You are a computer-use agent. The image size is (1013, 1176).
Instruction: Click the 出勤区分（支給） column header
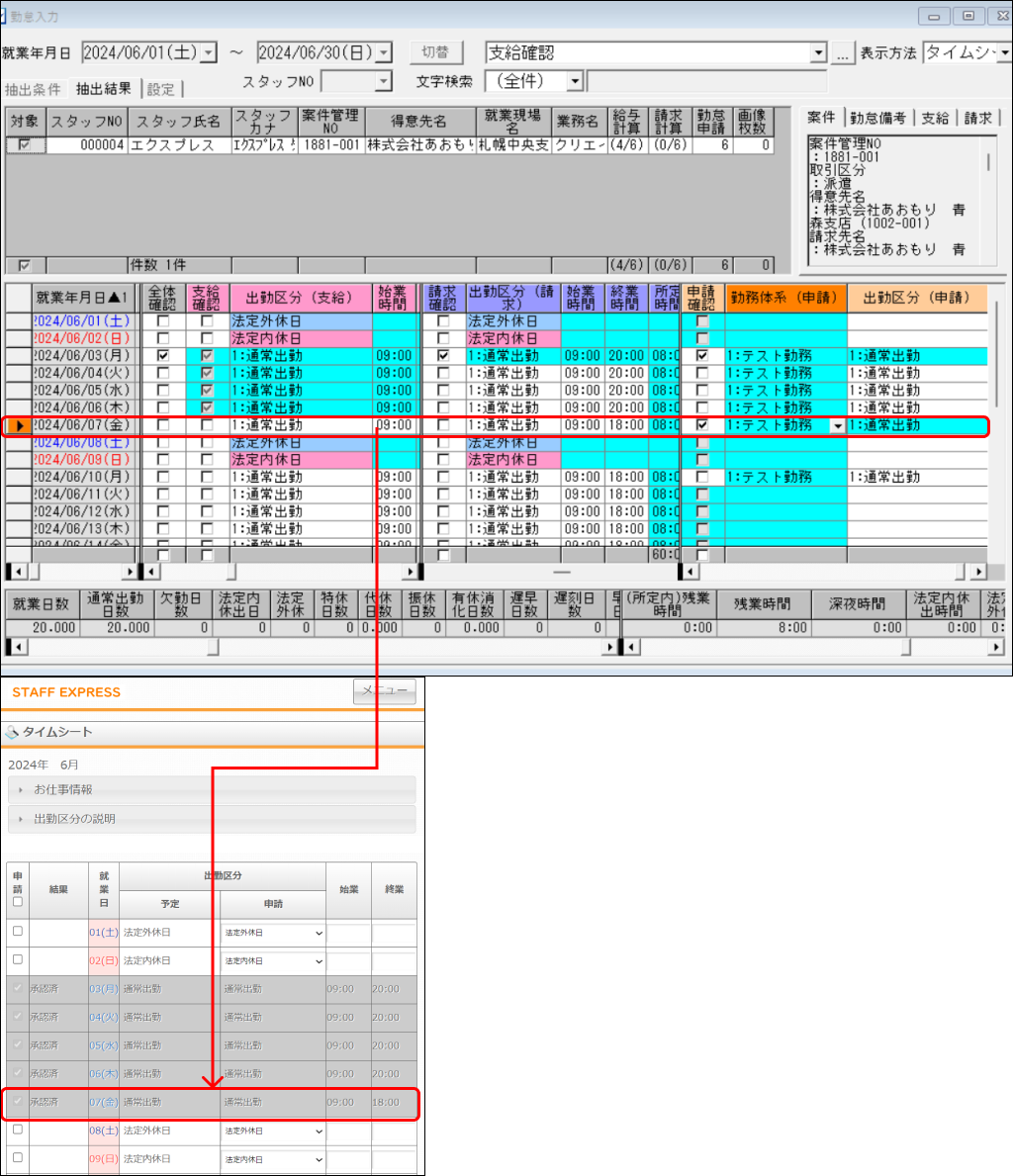click(300, 298)
